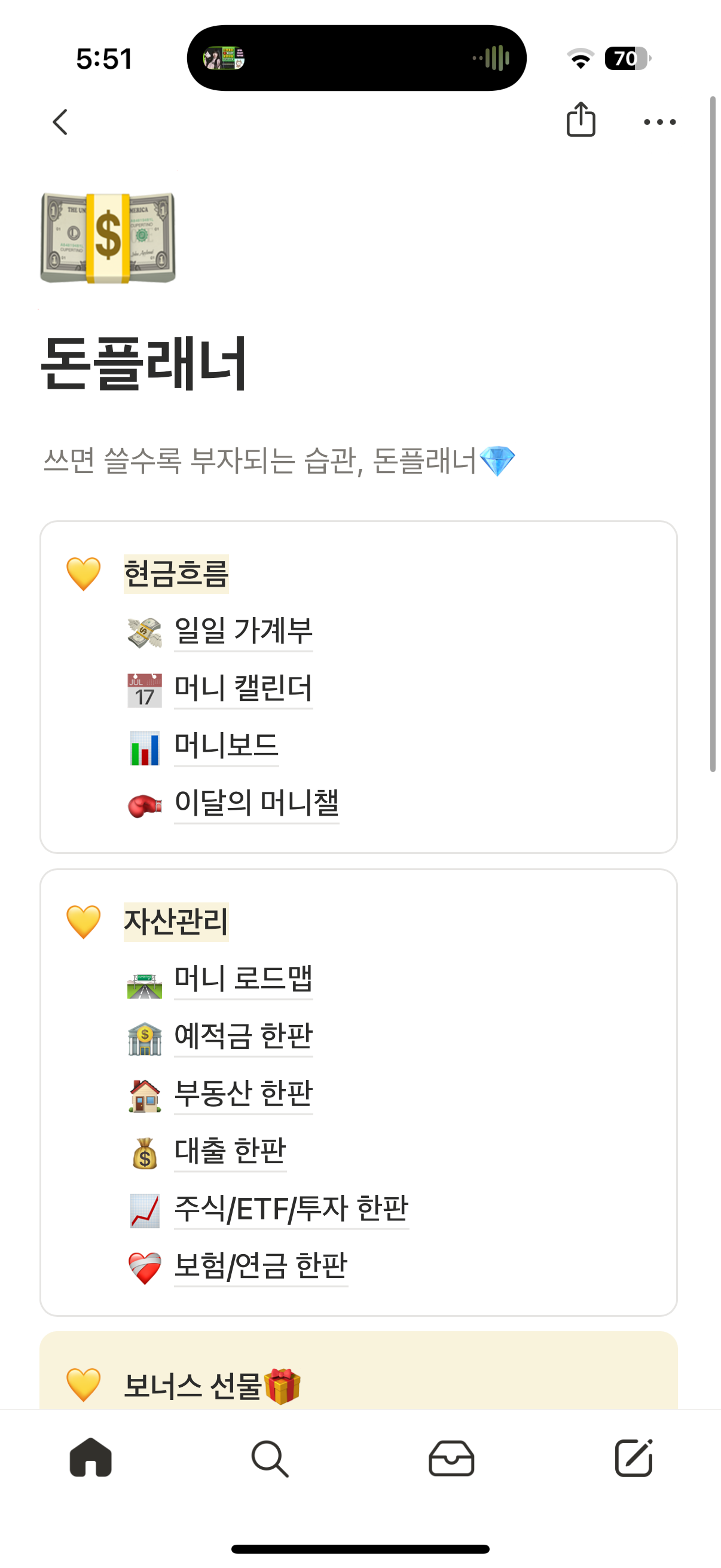721x1568 pixels.
Task: Click the vertical scrollbar on the right
Action: [713, 434]
